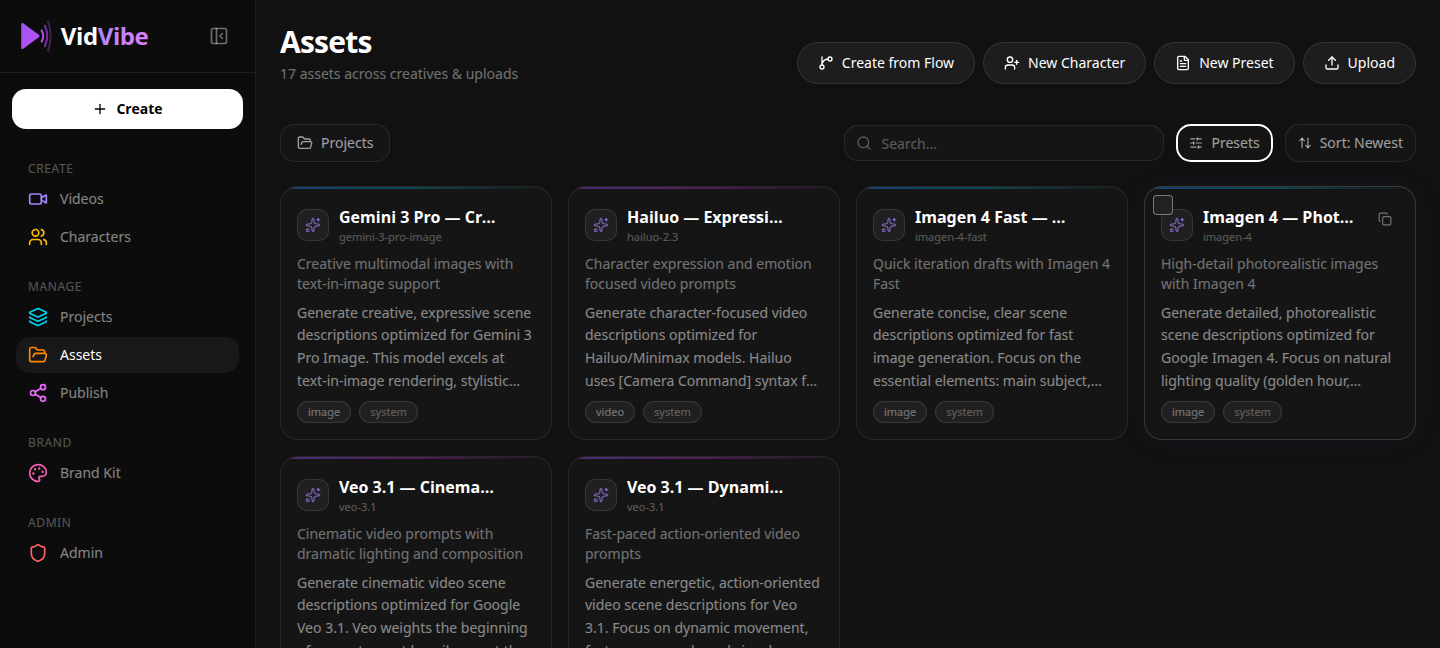This screenshot has width=1440, height=648.
Task: Open the Publish page
Action: point(127,393)
